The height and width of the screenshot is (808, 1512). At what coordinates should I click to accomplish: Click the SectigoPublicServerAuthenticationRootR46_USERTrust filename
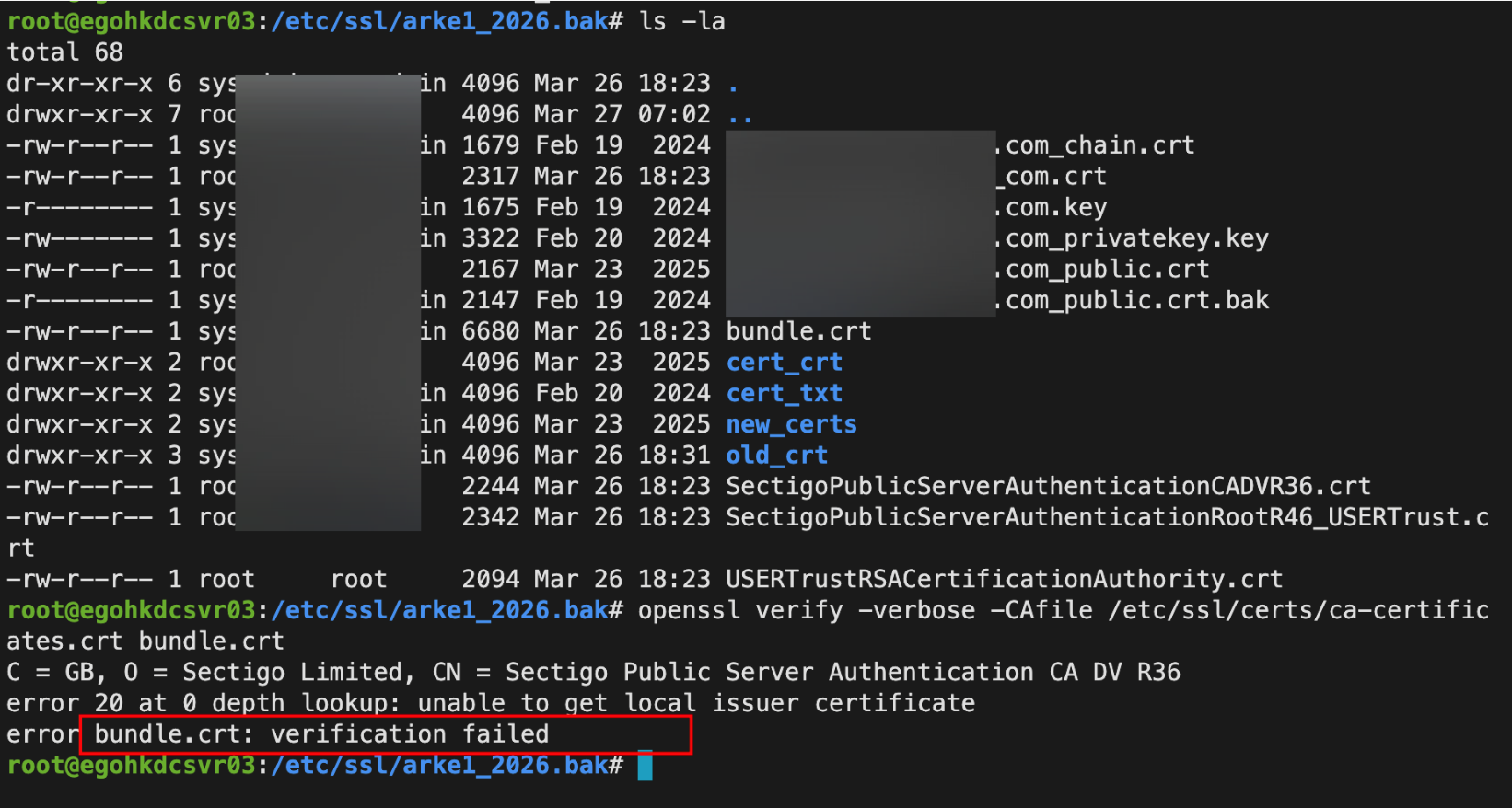1106,517
